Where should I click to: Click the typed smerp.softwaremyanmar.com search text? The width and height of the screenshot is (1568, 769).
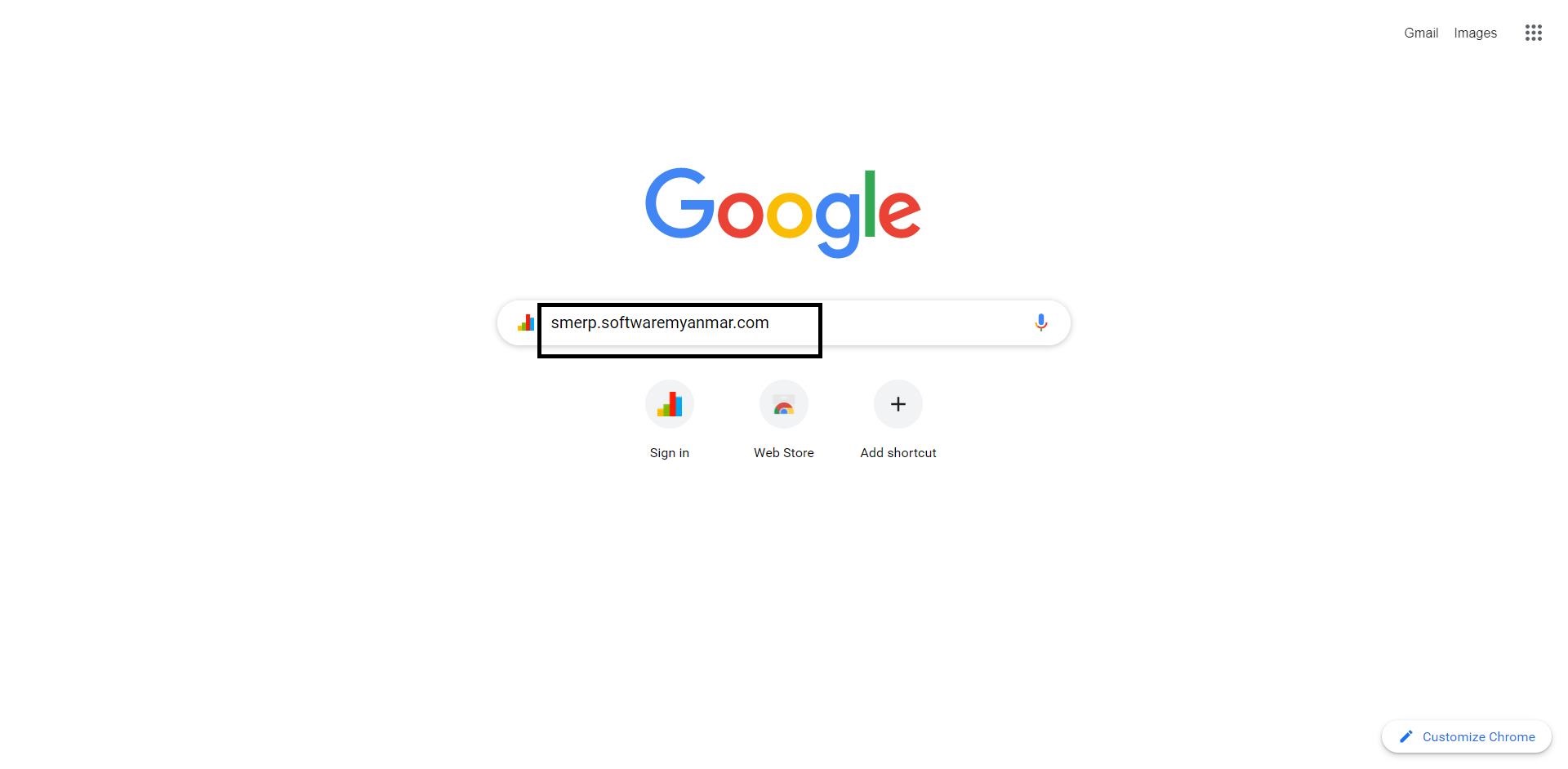point(660,322)
